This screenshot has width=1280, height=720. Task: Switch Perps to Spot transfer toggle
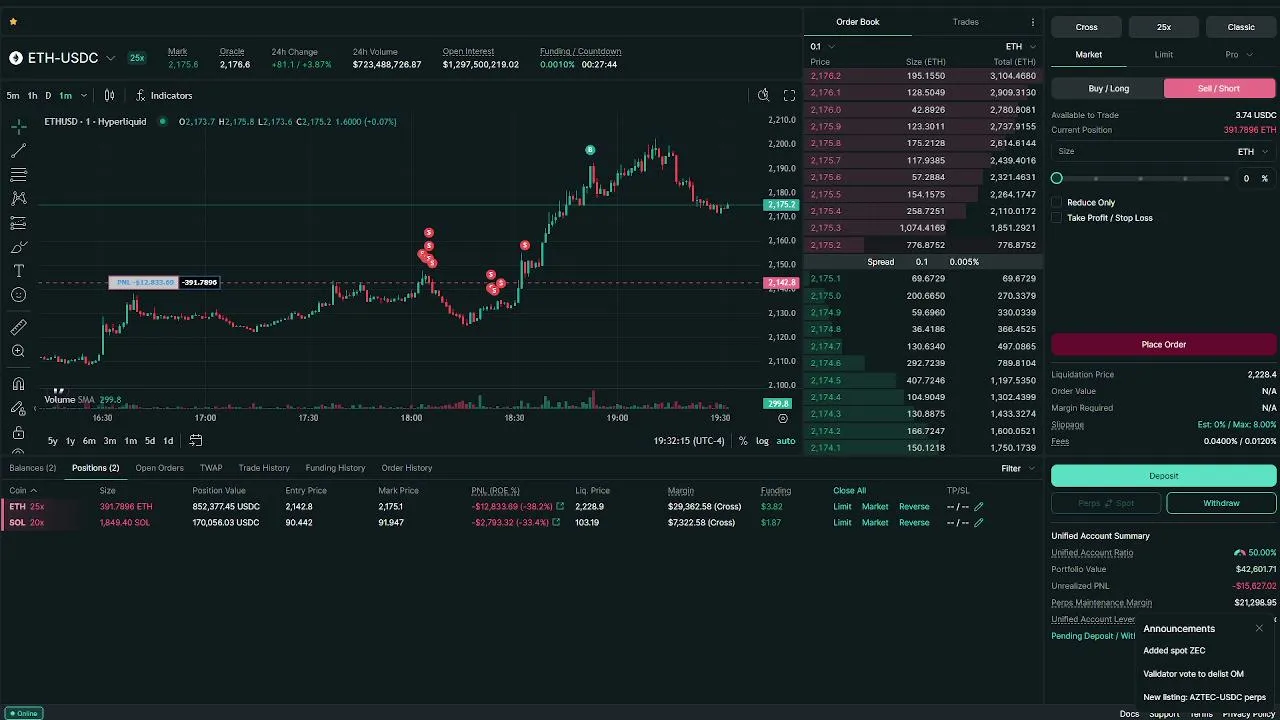1106,503
